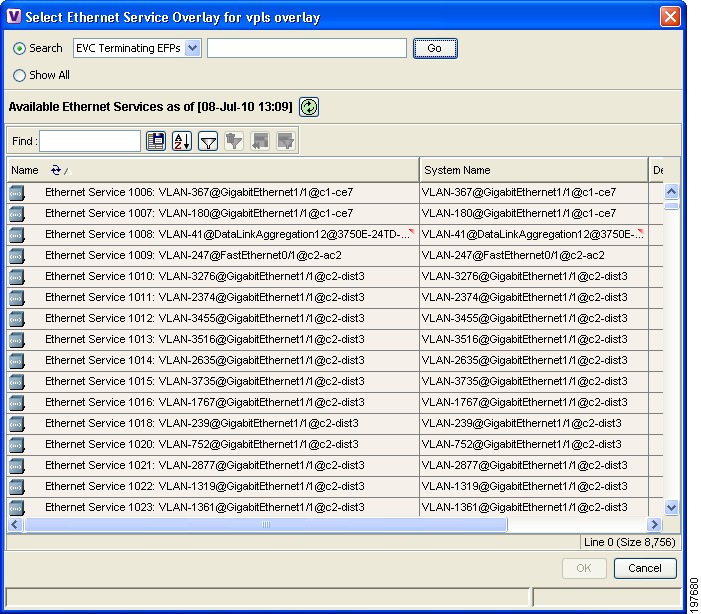Click icon beside Ethernet Service 1013 row
The width and height of the screenshot is (701, 614).
(17, 340)
